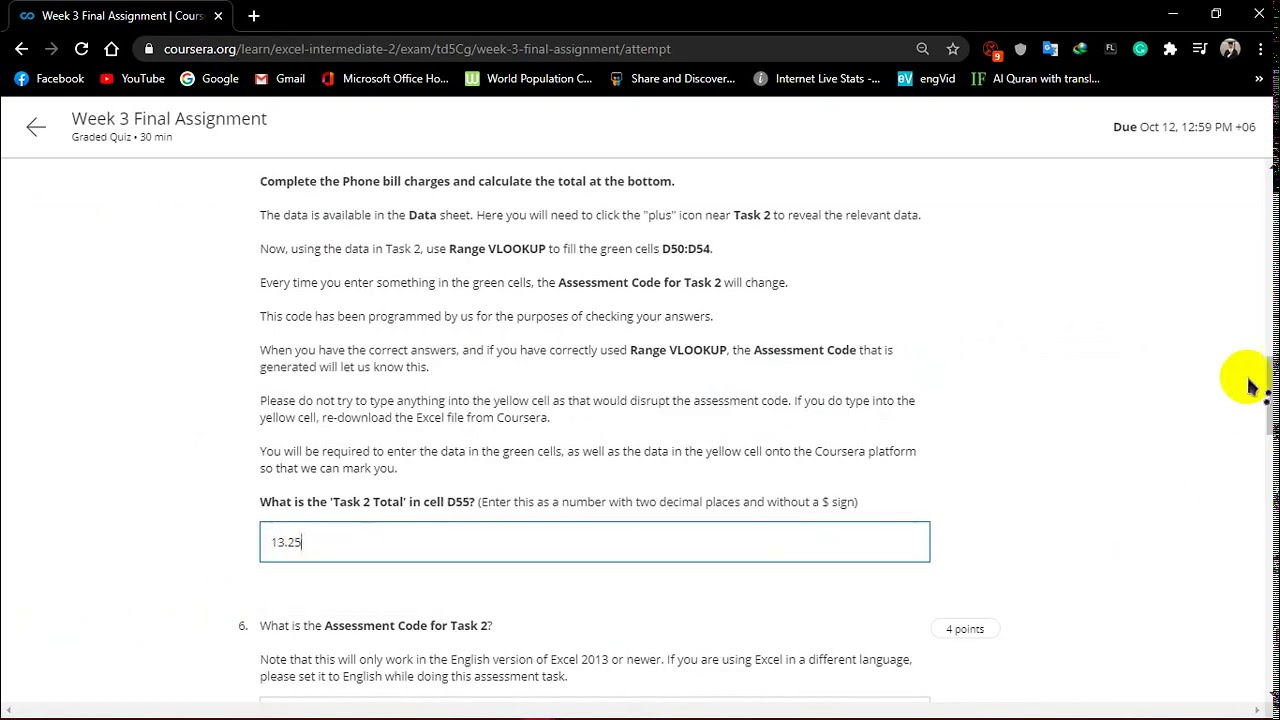Go back with the browser back arrow

(x=22, y=48)
